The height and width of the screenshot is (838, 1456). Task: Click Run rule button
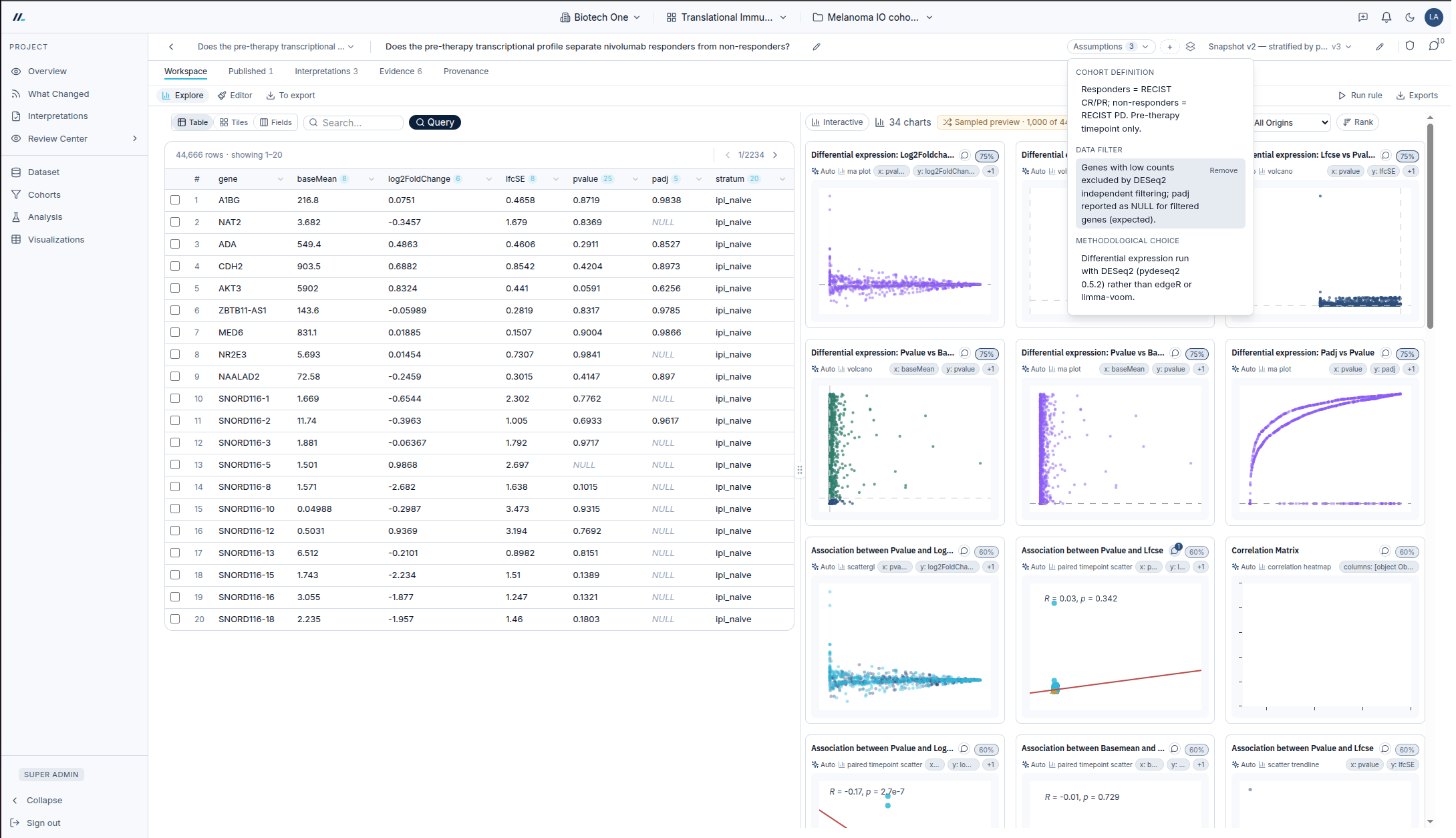(x=1360, y=96)
